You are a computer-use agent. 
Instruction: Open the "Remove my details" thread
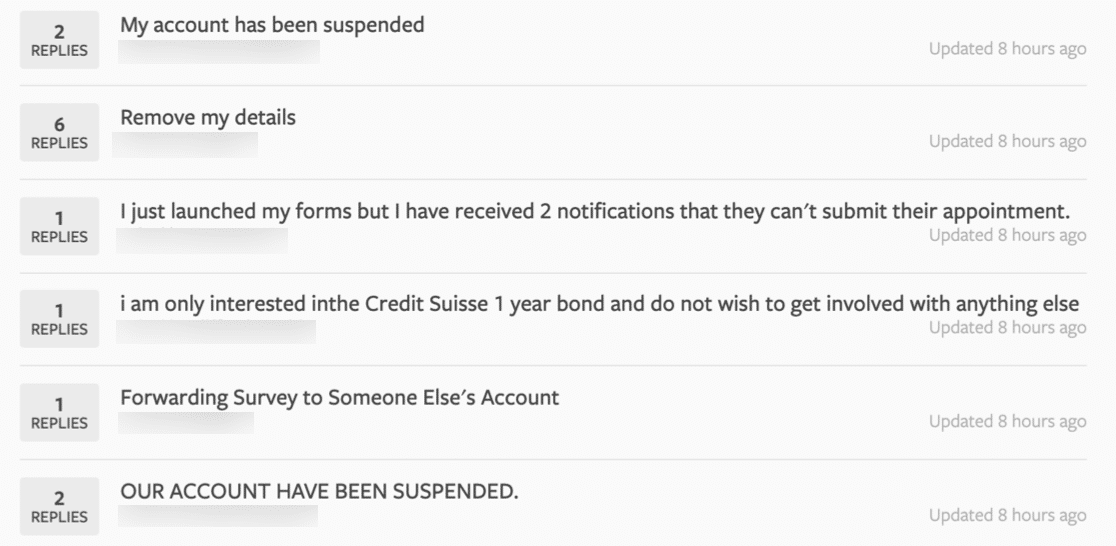tap(208, 117)
